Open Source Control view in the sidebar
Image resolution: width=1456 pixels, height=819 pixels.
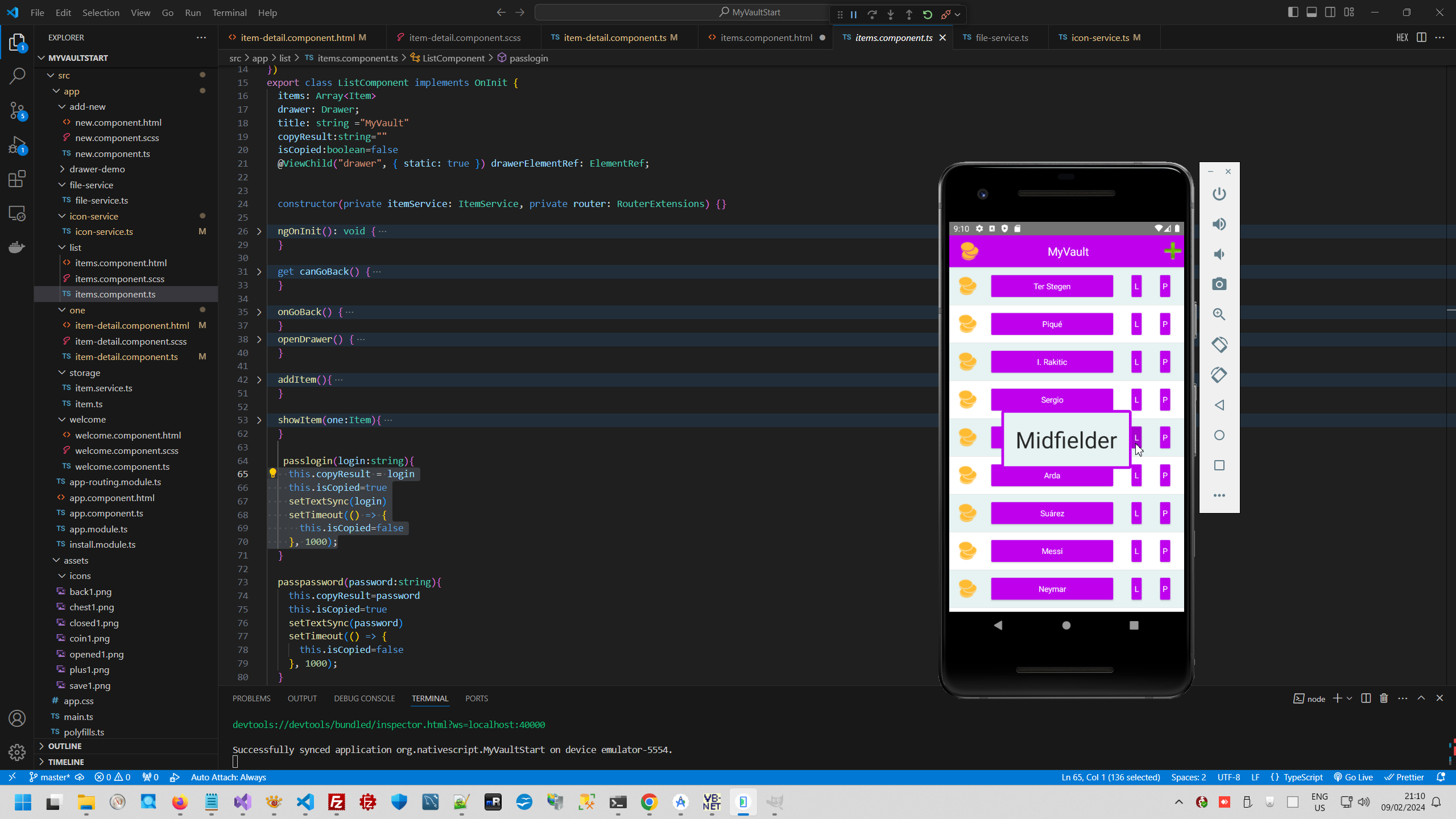[17, 111]
